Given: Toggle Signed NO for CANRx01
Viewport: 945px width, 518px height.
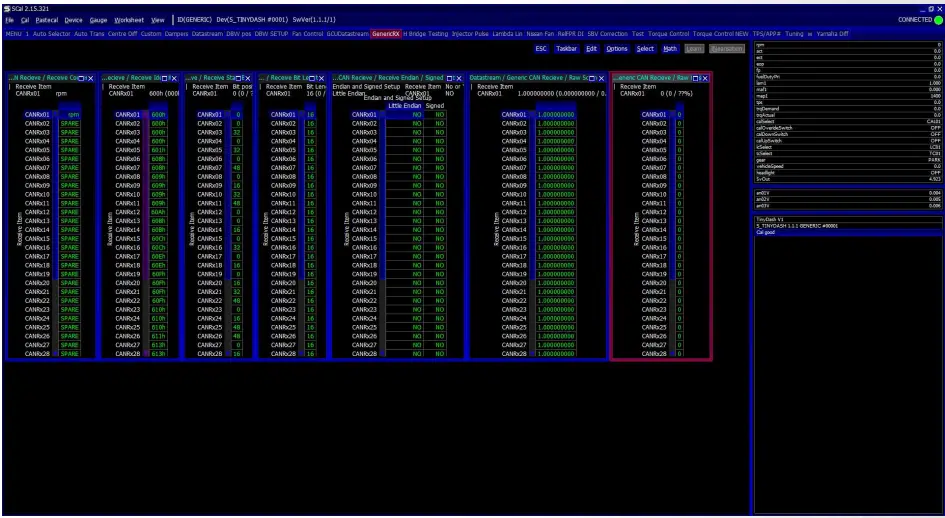Looking at the screenshot, I should pyautogui.click(x=435, y=115).
